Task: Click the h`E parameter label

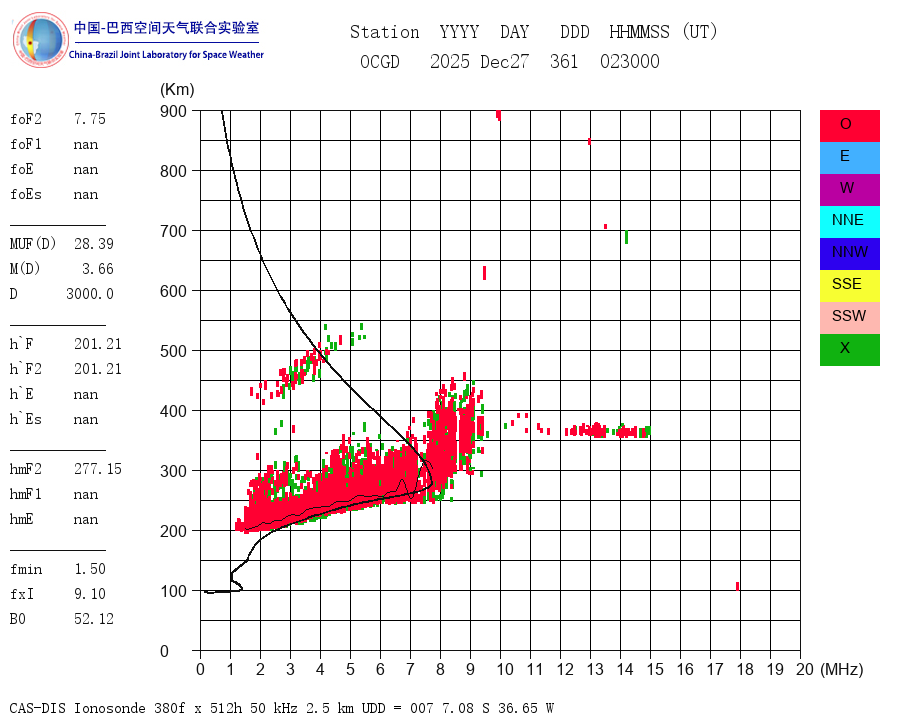Action: [22, 394]
